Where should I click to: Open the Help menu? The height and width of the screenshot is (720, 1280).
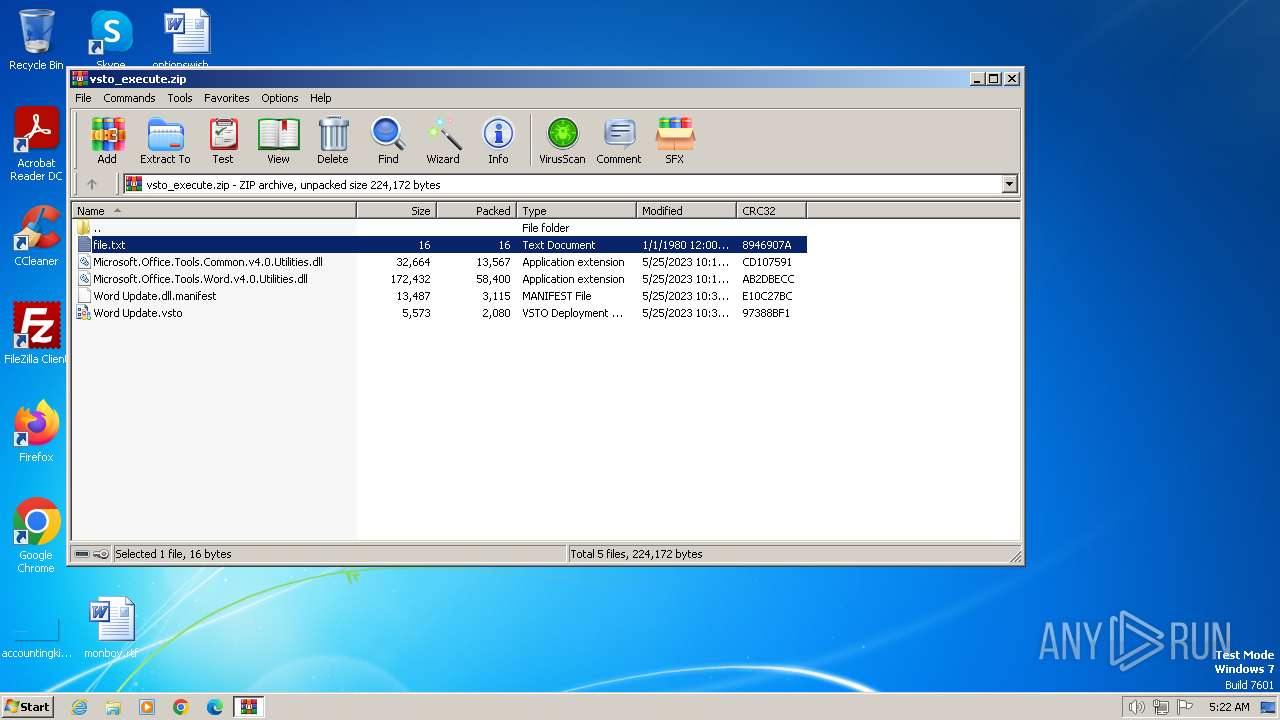click(320, 98)
